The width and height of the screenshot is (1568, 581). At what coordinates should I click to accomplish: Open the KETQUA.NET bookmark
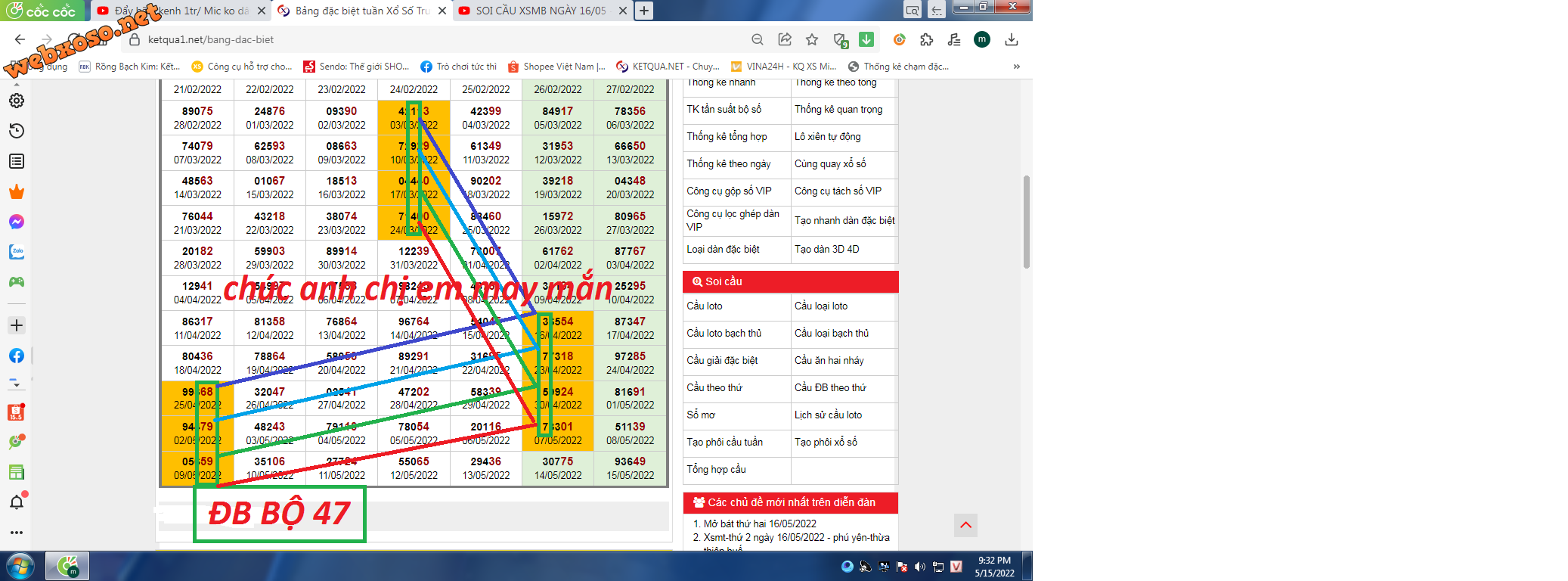668,67
